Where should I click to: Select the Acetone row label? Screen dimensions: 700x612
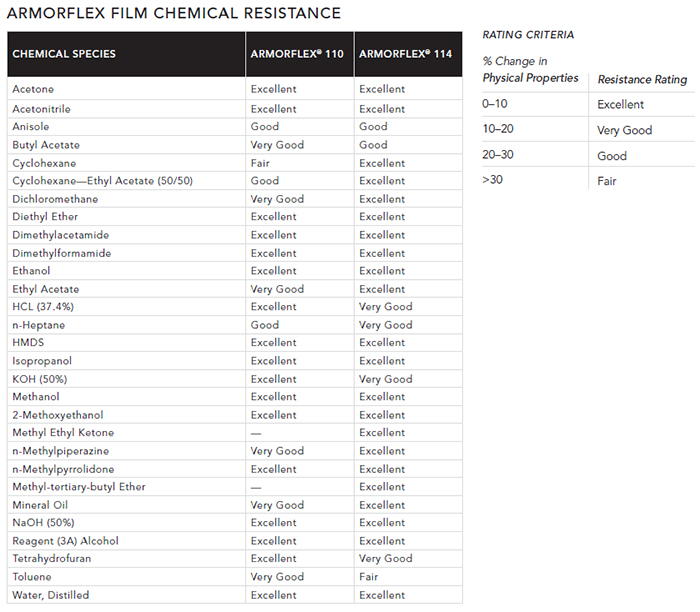pos(33,90)
